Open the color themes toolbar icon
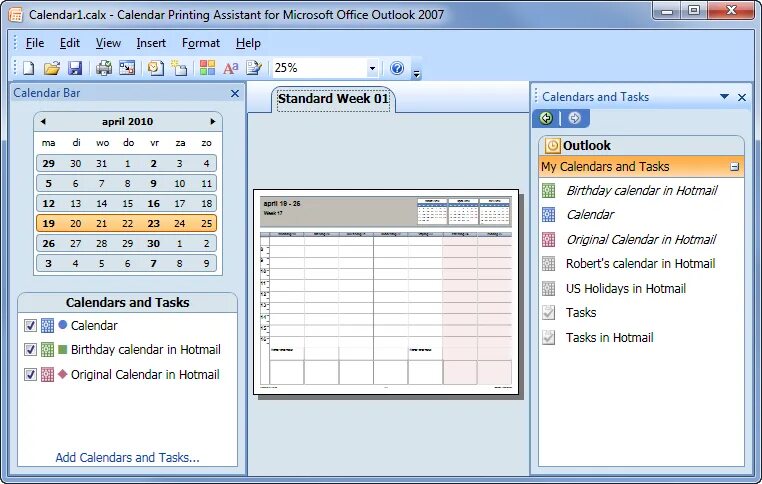762x484 pixels. pos(208,68)
